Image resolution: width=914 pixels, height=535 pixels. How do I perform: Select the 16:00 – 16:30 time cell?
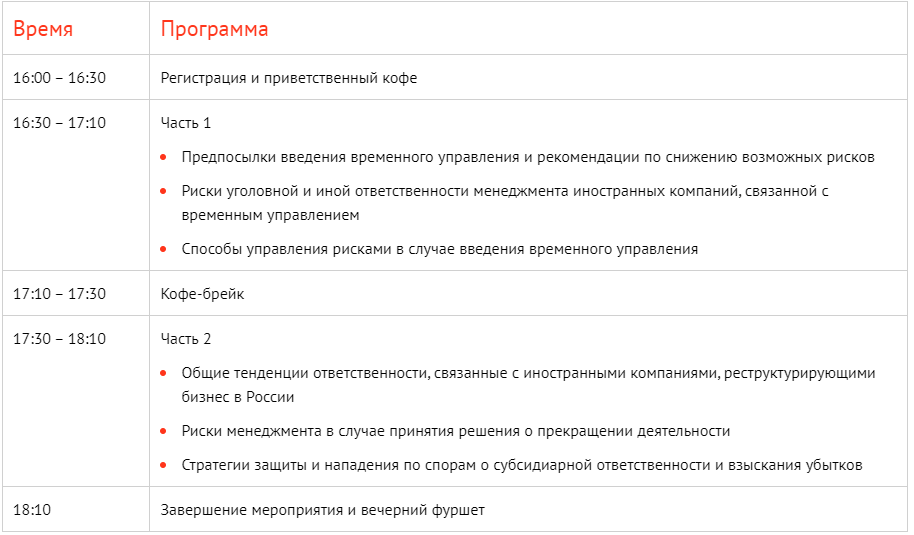point(59,78)
